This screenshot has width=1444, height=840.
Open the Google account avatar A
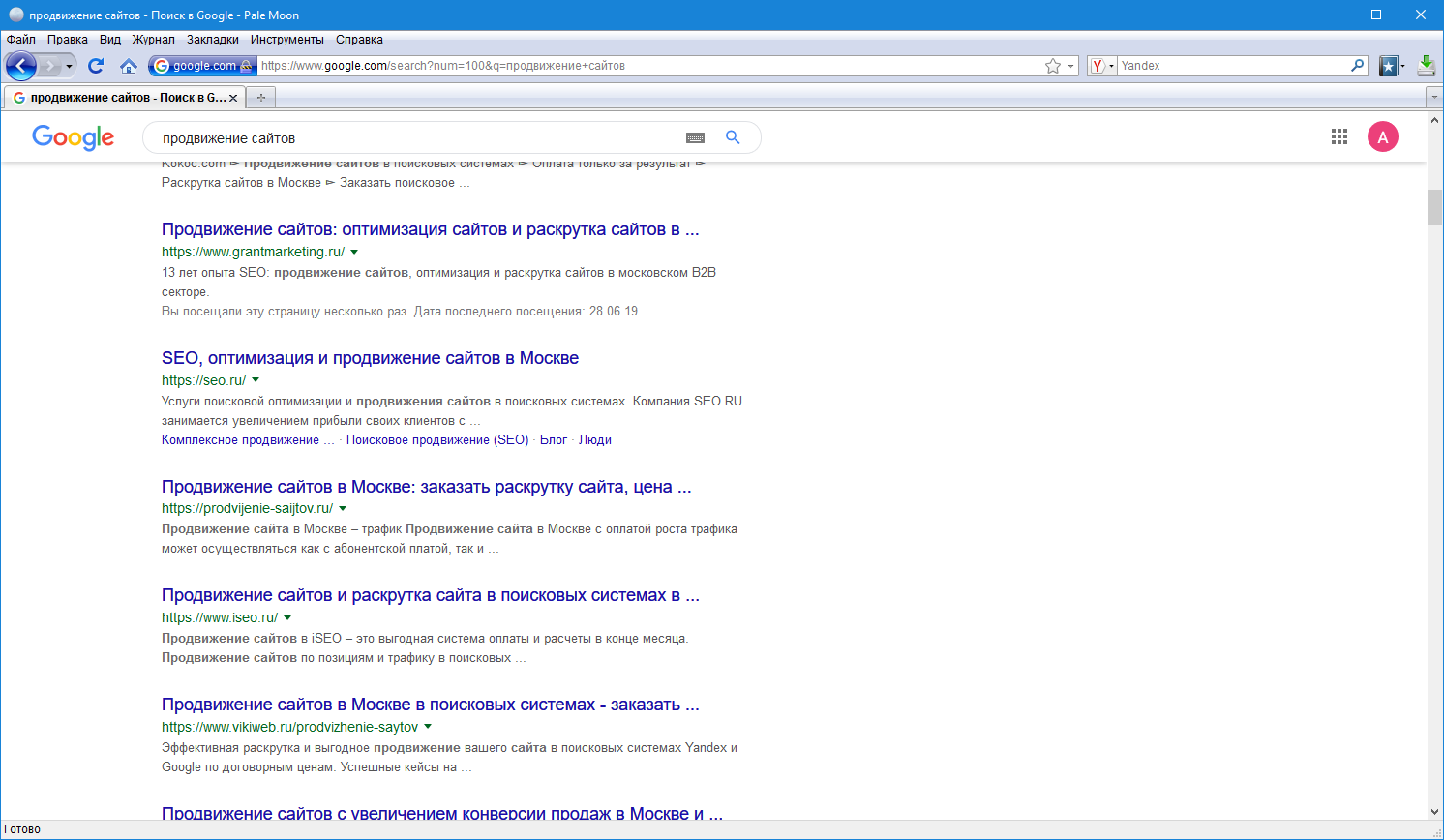(1383, 137)
